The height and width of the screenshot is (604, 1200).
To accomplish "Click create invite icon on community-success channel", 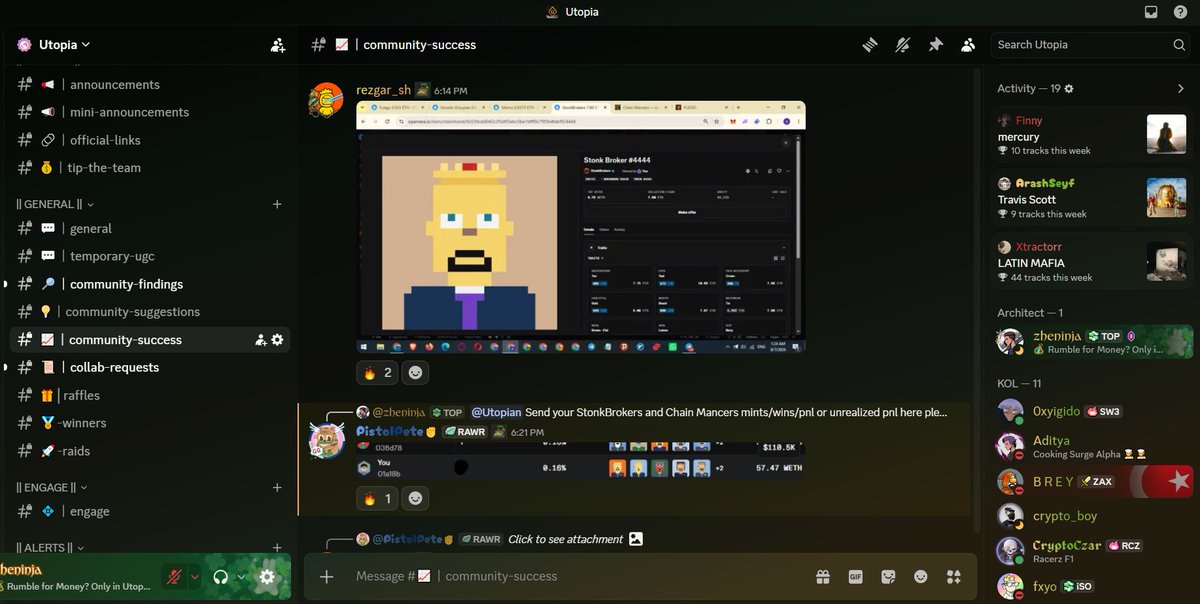I will pos(261,340).
